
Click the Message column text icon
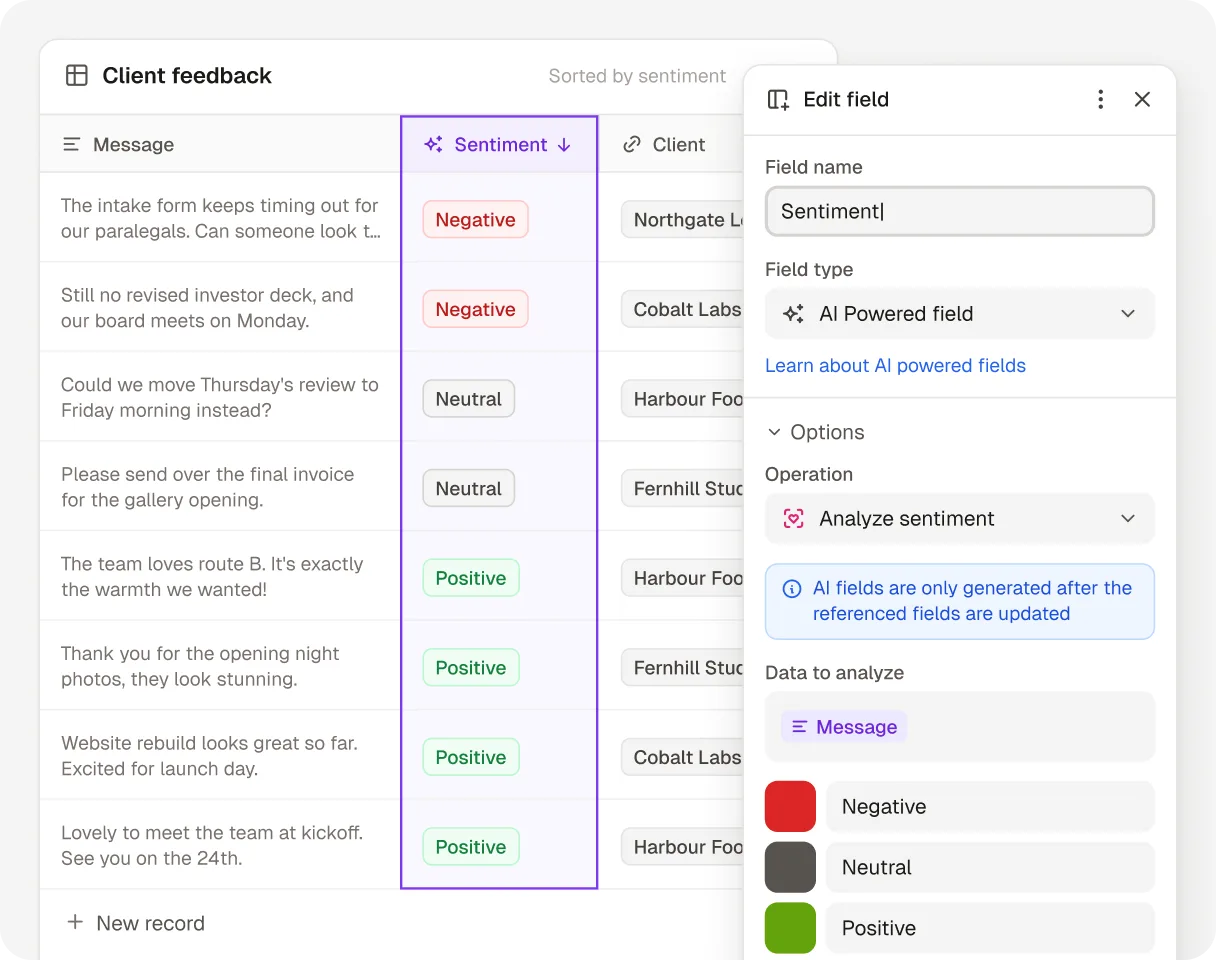(x=71, y=144)
